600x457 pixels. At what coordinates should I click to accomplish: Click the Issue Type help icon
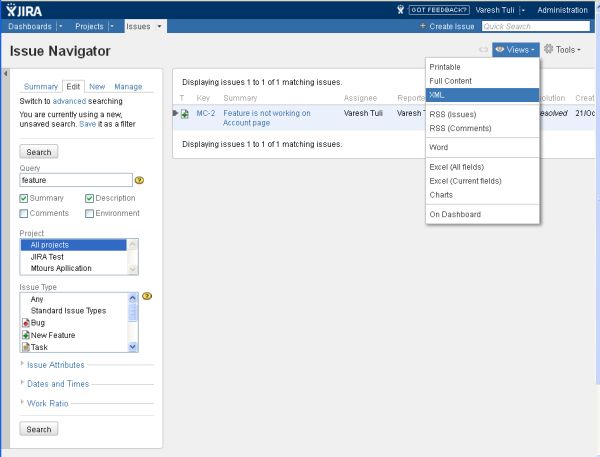(147, 296)
